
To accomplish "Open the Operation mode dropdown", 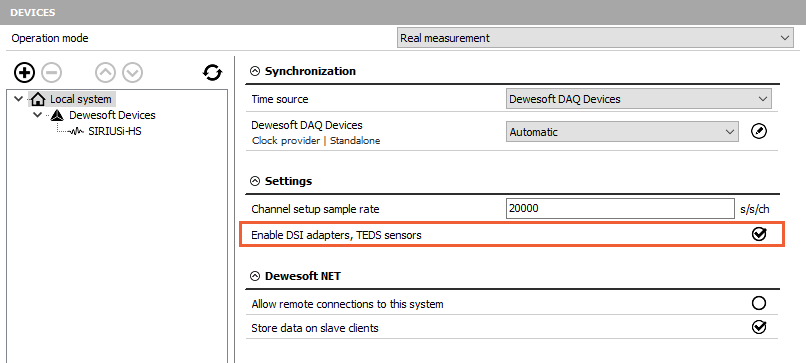I will pyautogui.click(x=595, y=38).
